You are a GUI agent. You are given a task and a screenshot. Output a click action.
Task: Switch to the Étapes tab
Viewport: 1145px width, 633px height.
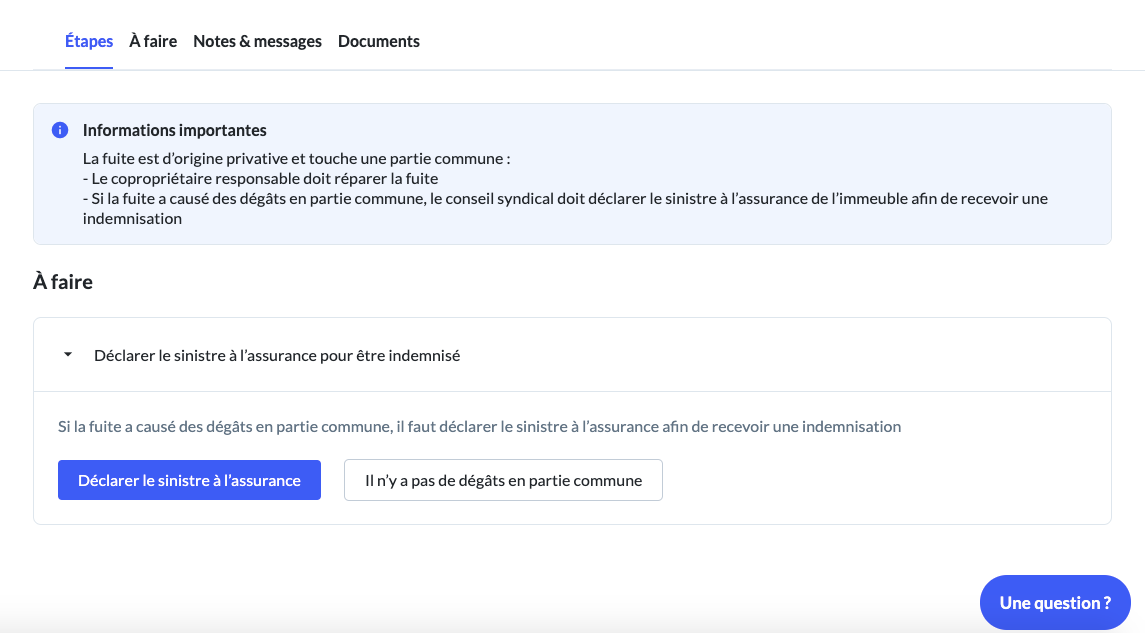[x=88, y=42]
